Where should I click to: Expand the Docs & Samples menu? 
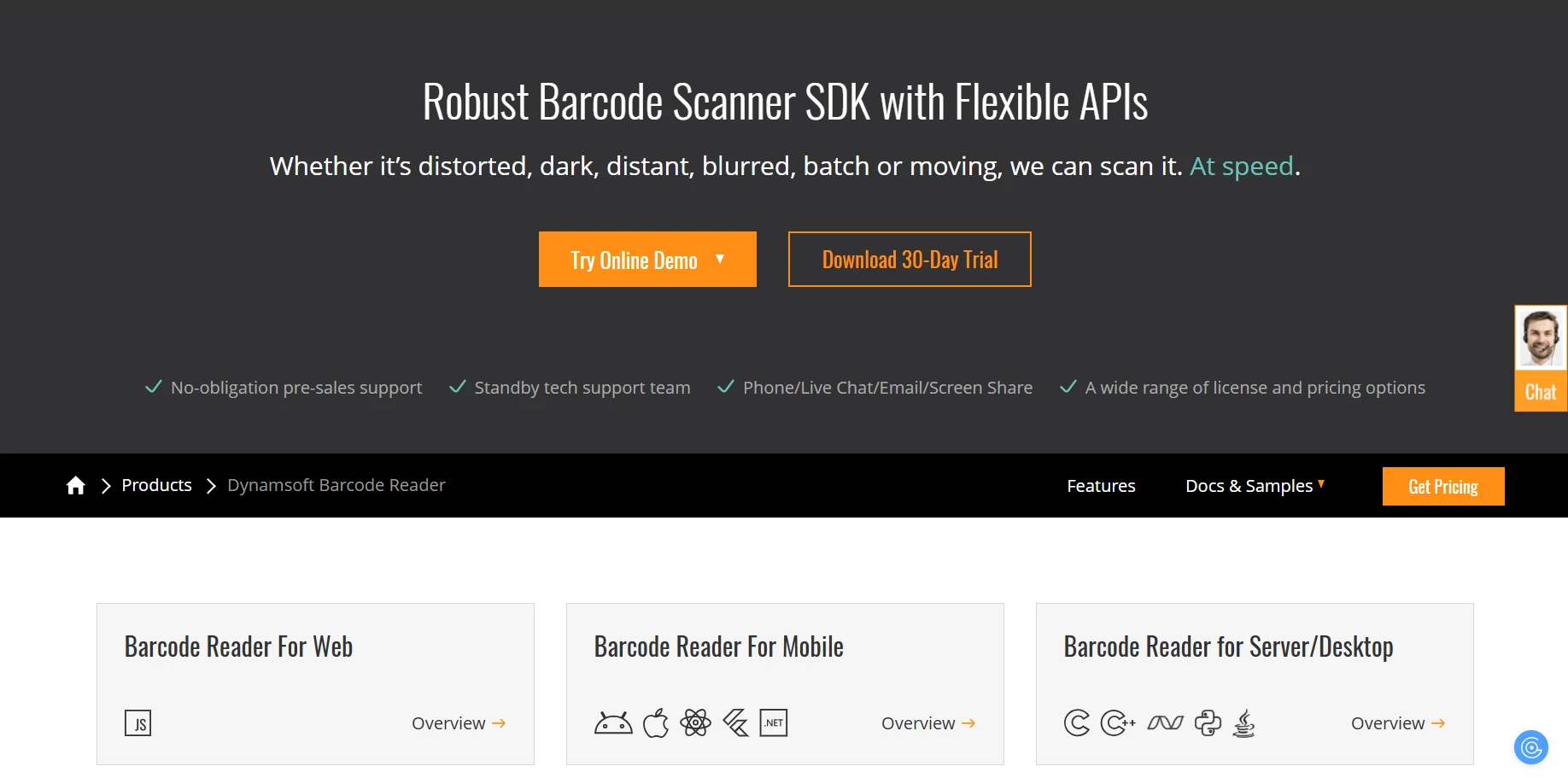1255,486
